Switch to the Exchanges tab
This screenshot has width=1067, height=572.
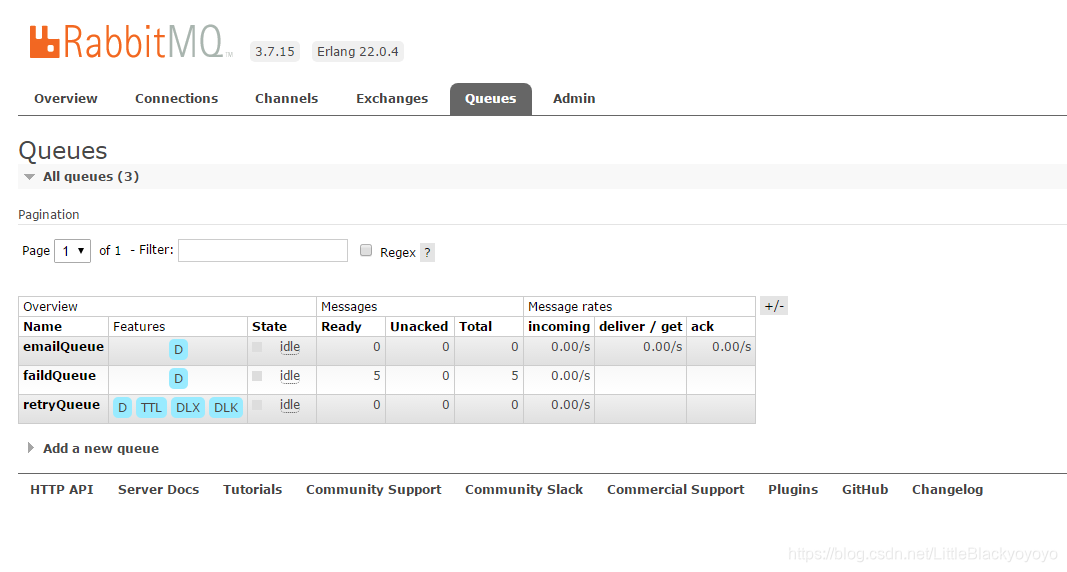pos(392,99)
